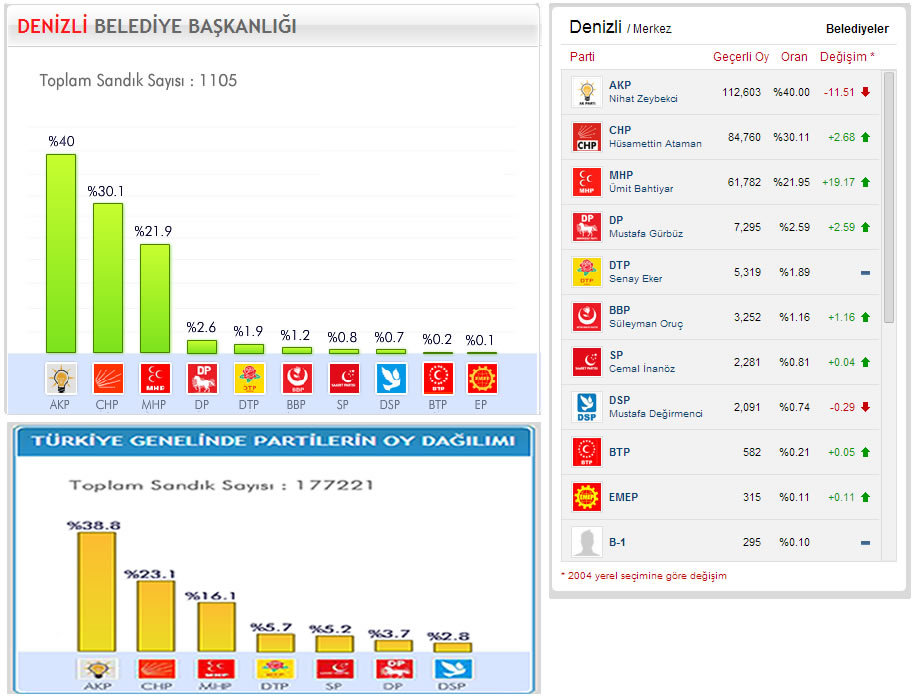The height and width of the screenshot is (700, 917).
Task: Click the CHP logo under the Denizli chart
Action: pos(108,378)
